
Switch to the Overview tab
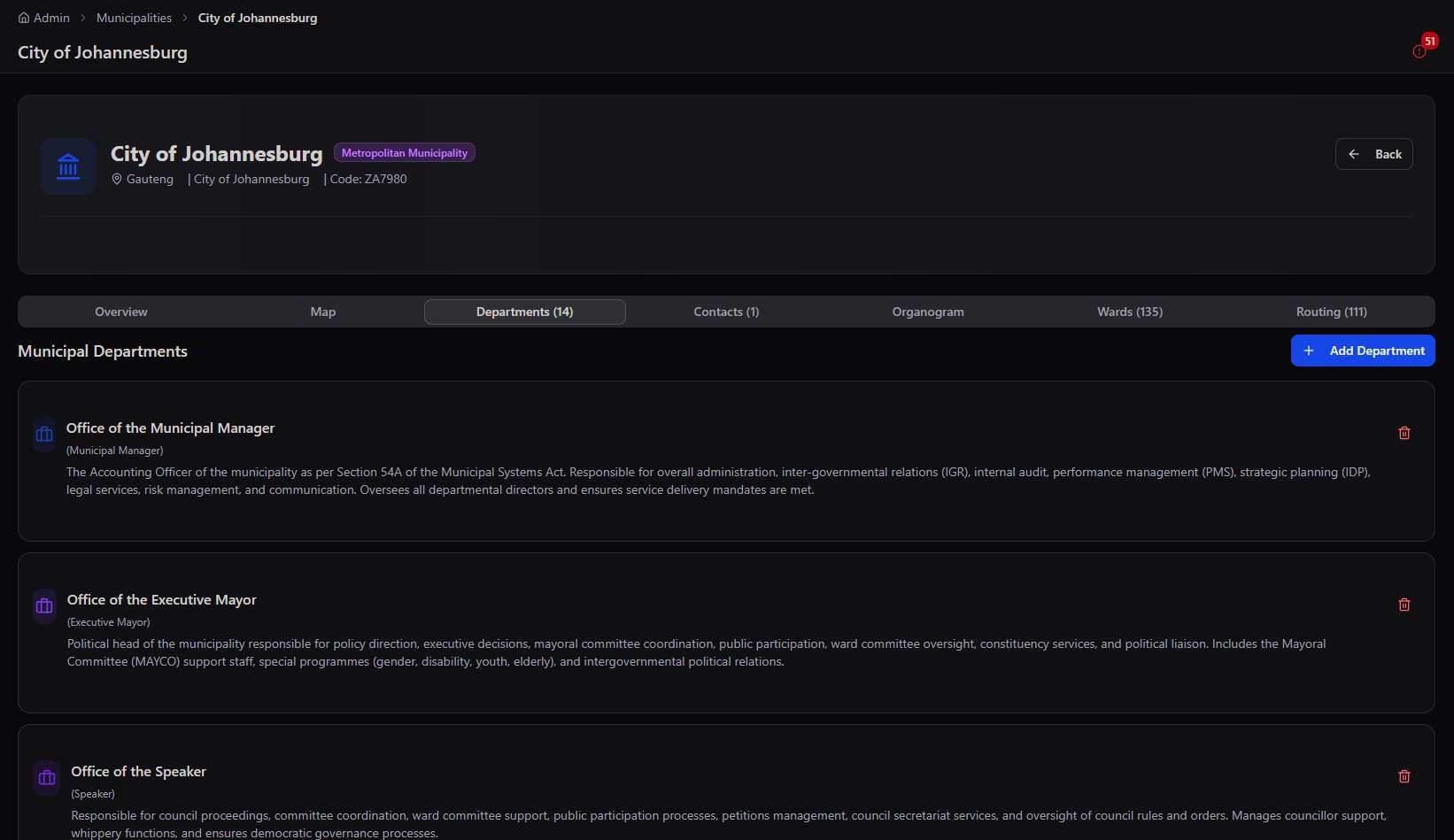pyautogui.click(x=121, y=312)
